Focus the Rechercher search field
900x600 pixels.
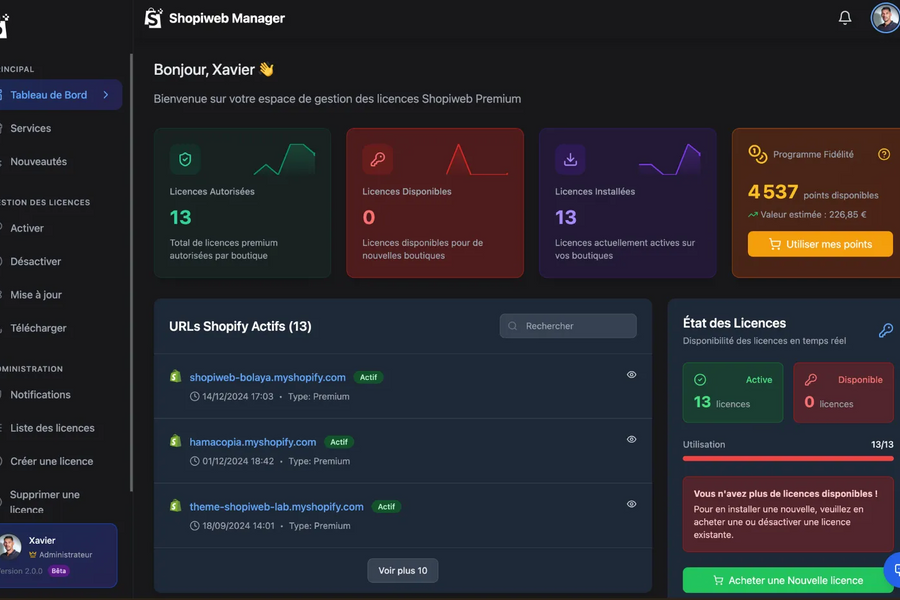click(x=568, y=326)
